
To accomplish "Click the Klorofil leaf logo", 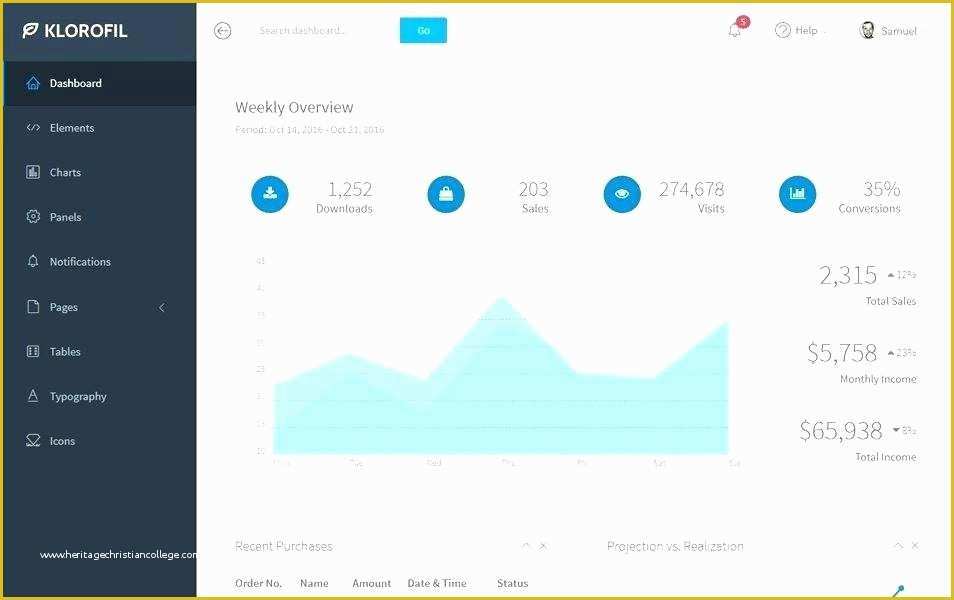I will [x=30, y=30].
